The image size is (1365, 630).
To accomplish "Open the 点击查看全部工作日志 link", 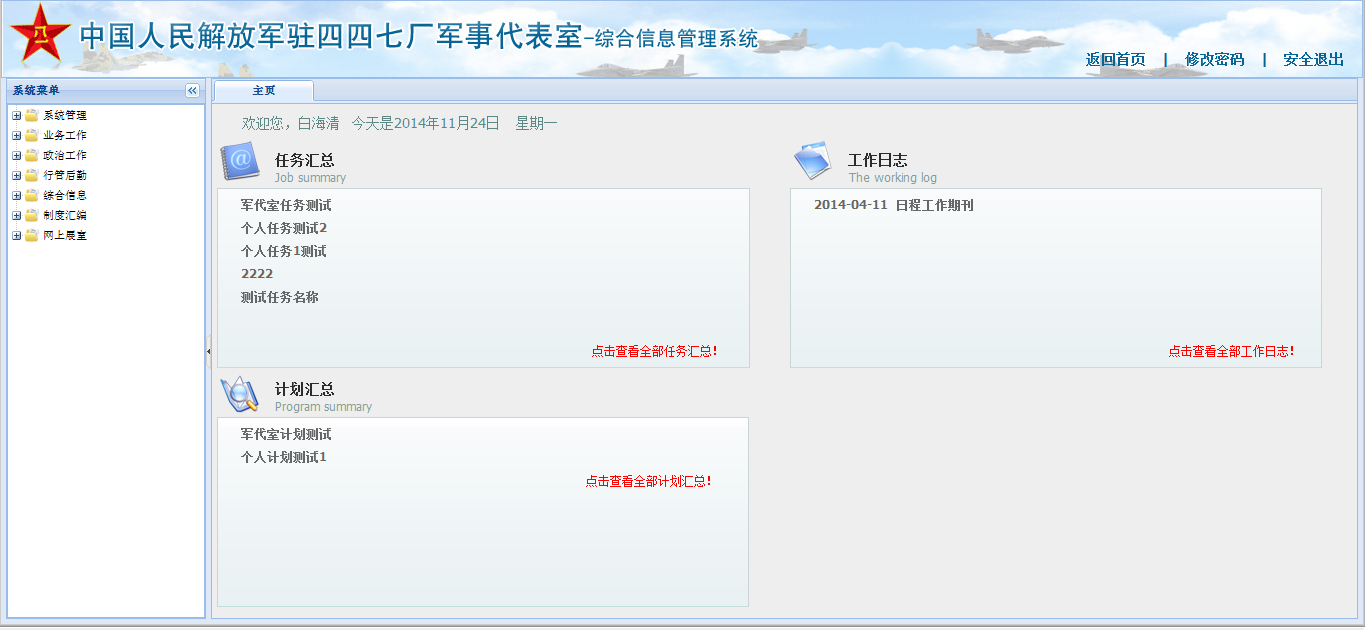I will click(x=1231, y=352).
